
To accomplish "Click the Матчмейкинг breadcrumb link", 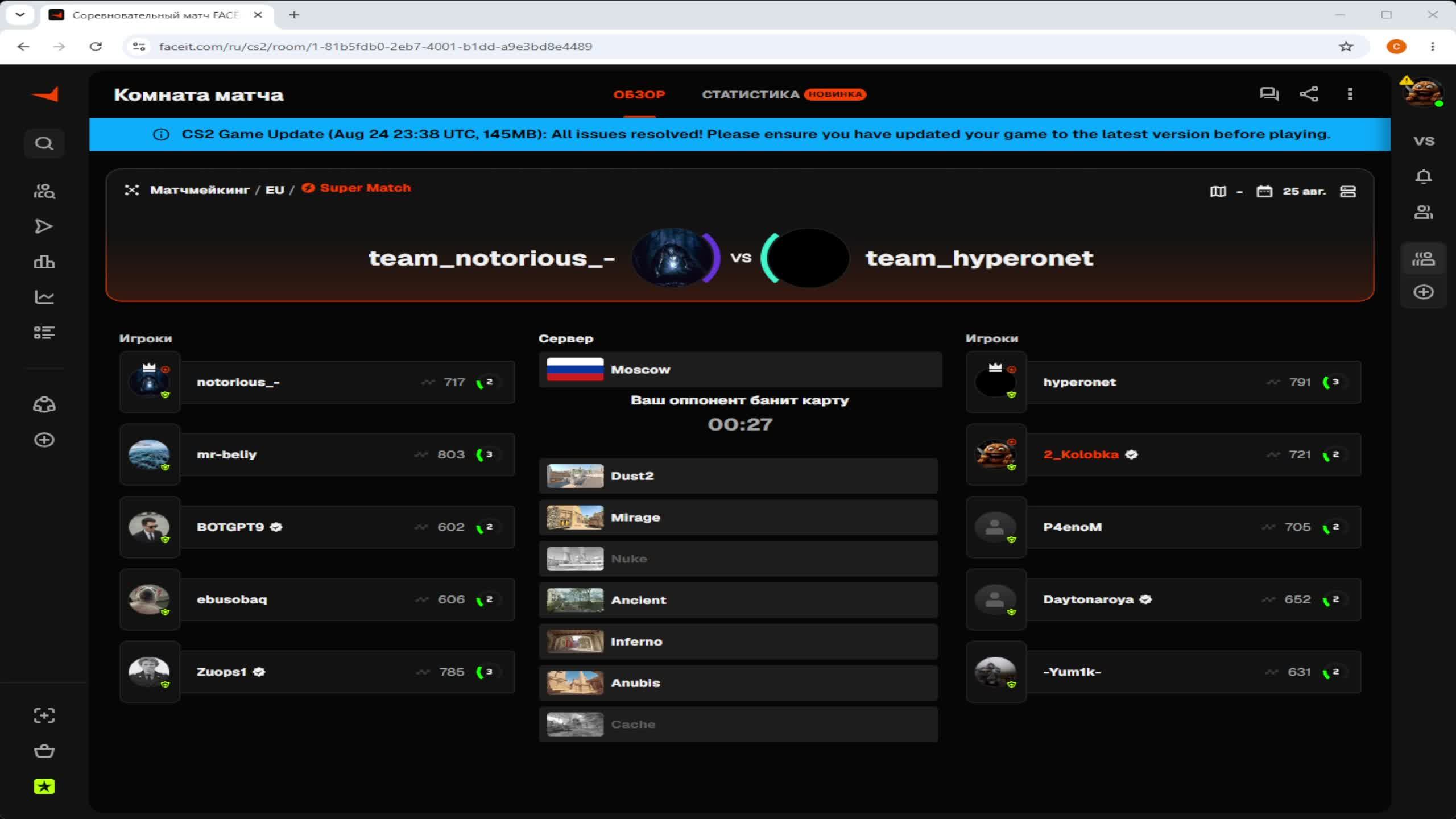I will pyautogui.click(x=200, y=190).
